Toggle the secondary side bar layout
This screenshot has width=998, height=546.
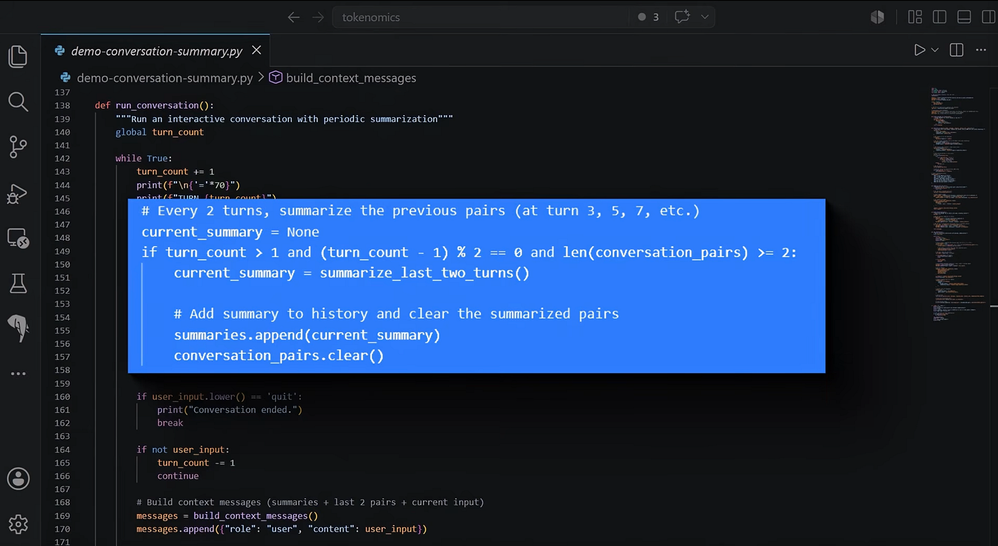pyautogui.click(x=988, y=17)
